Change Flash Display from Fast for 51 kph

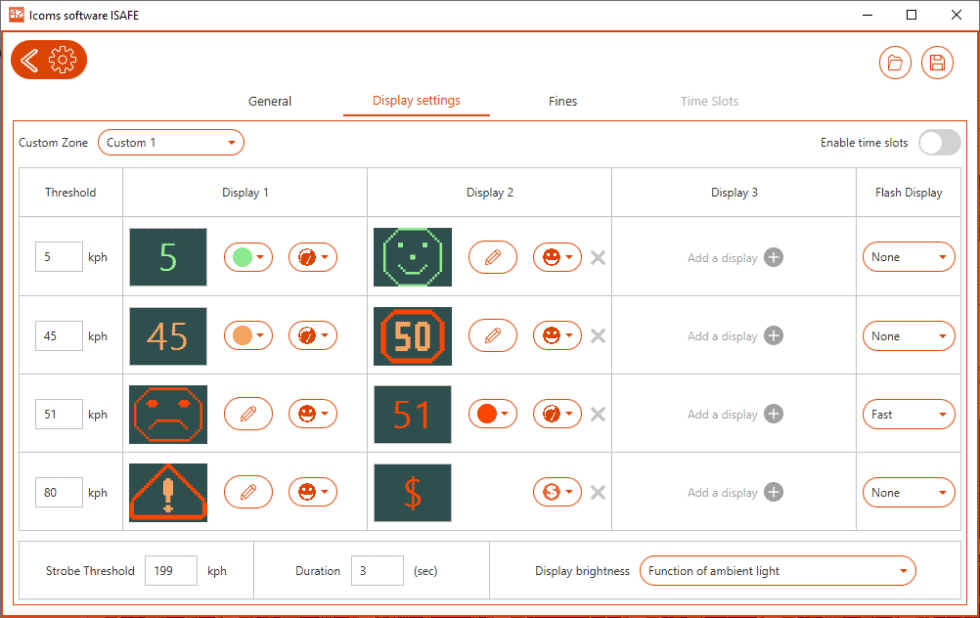coord(908,413)
